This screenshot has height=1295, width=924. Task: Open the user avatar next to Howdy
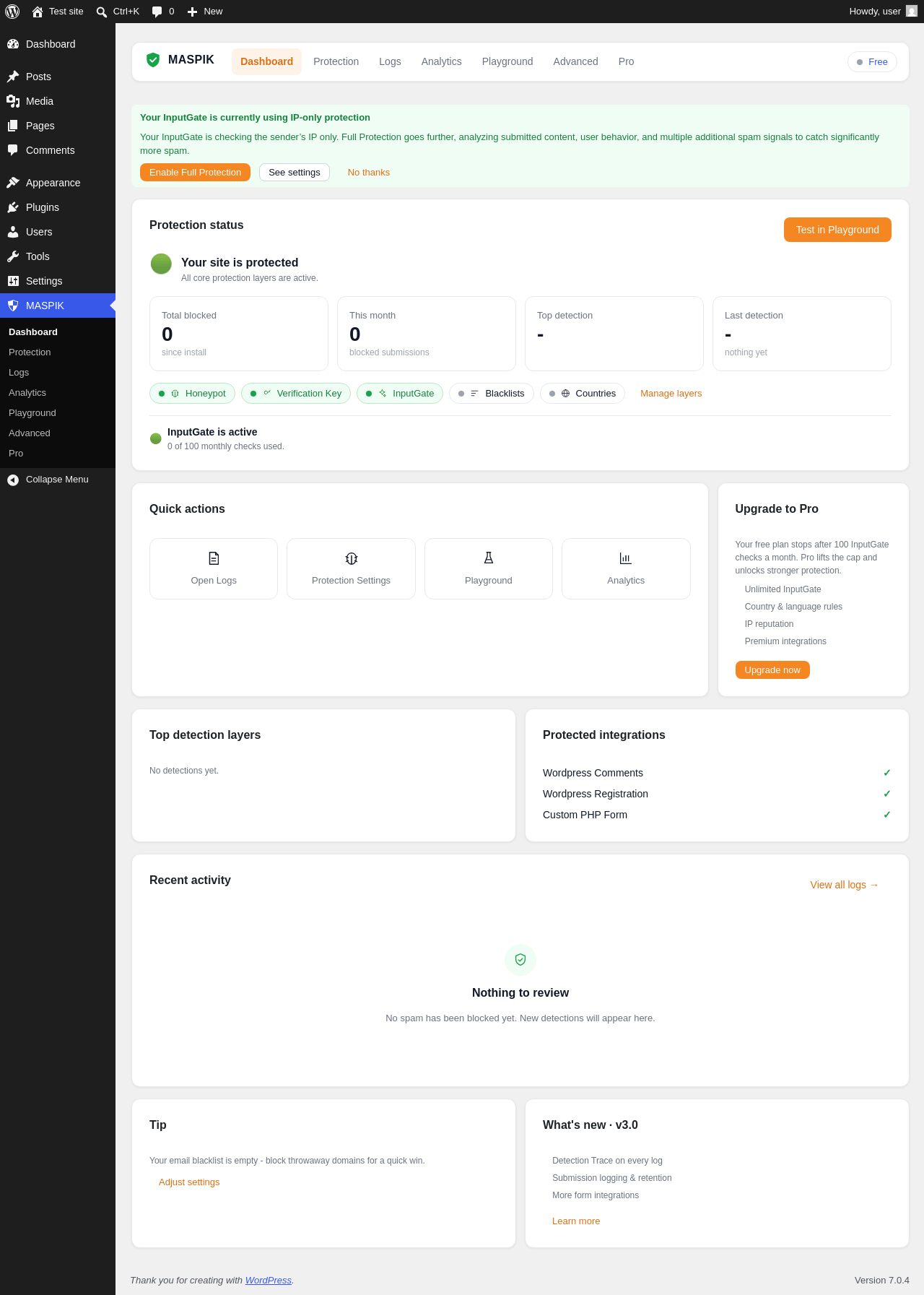pos(912,12)
